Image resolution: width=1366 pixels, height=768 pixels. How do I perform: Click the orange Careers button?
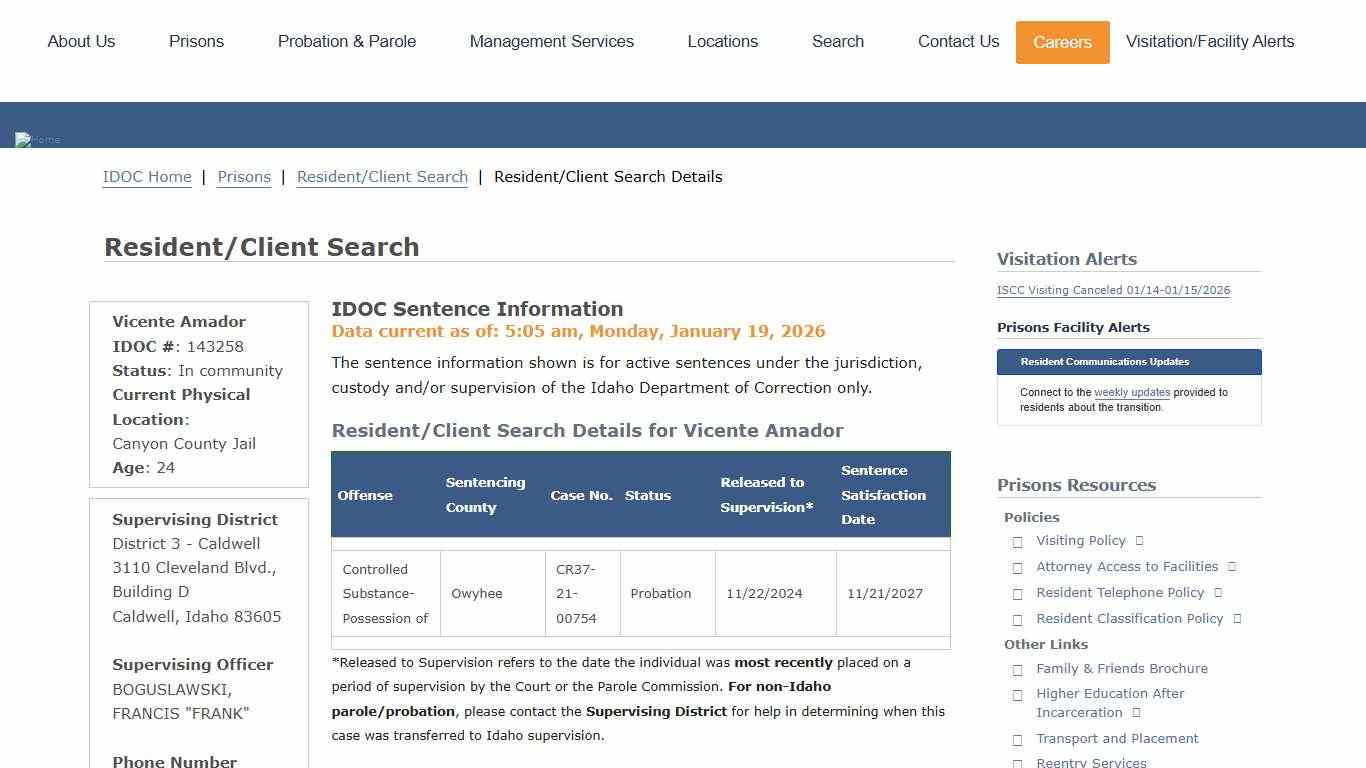(1062, 42)
